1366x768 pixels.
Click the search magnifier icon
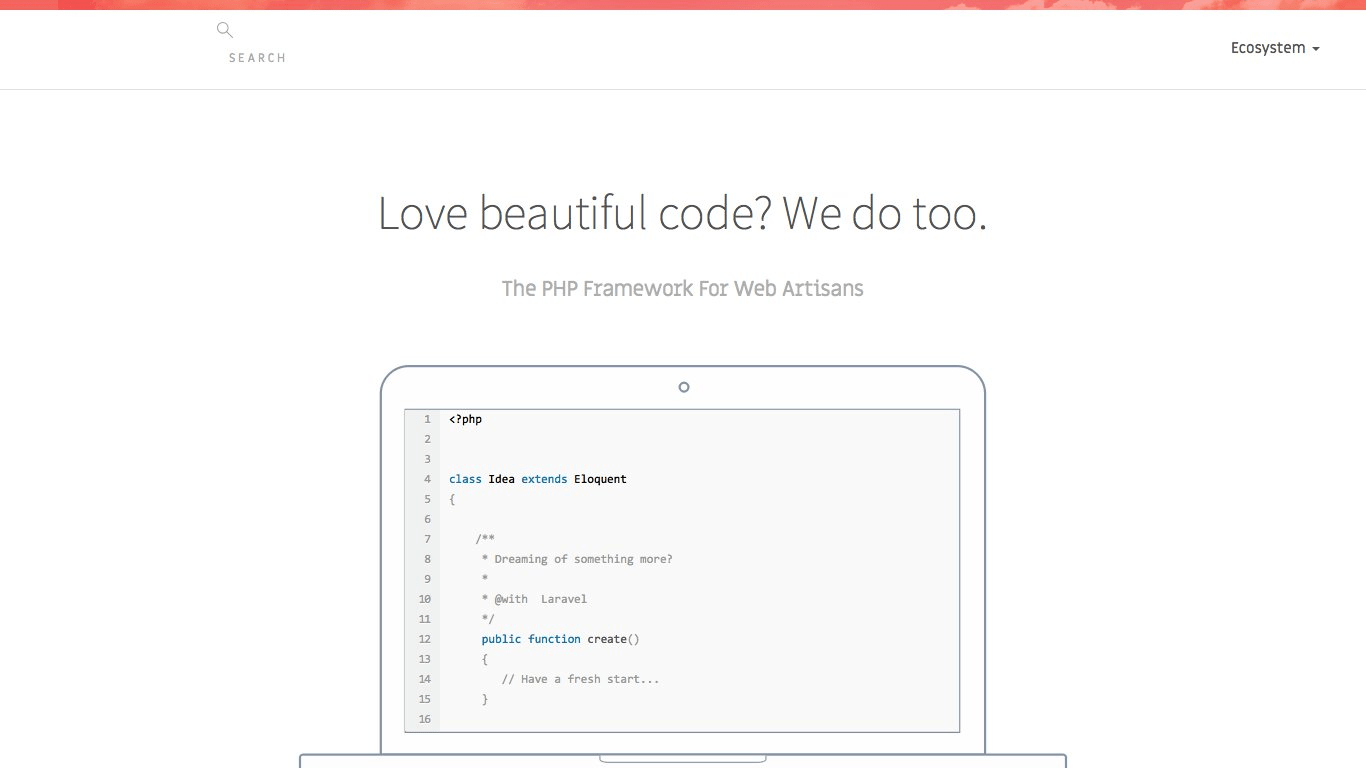tap(224, 29)
